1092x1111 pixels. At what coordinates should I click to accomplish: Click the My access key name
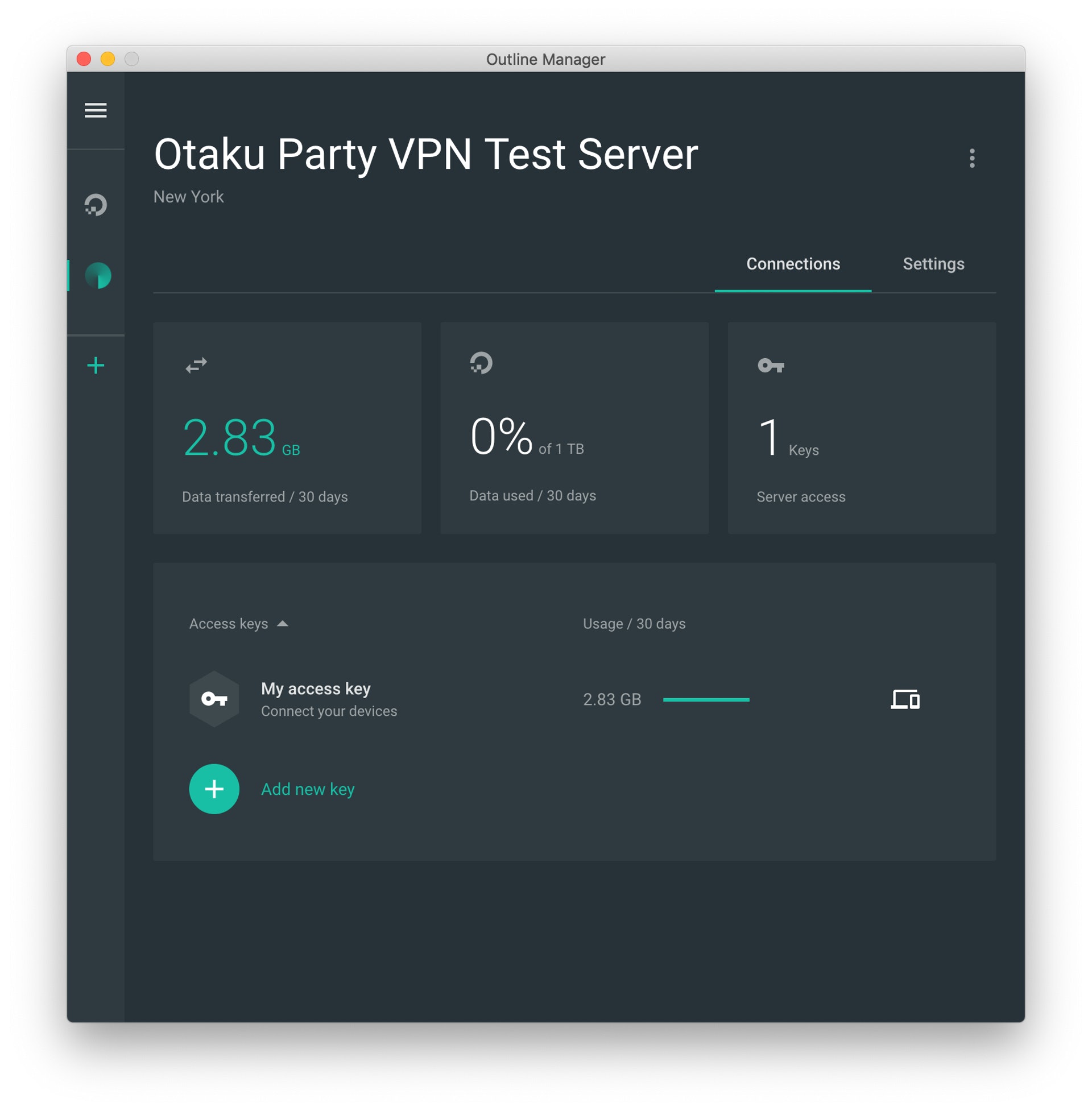316,689
